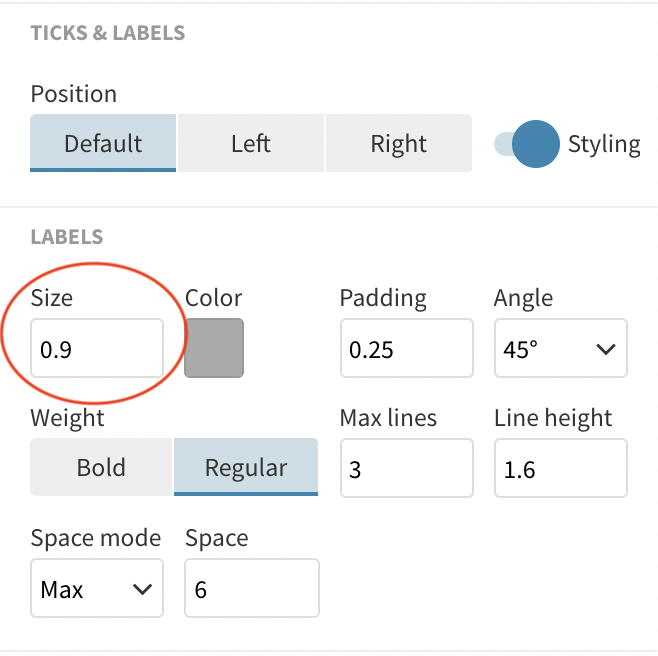Click the label Size input field
Image resolution: width=658 pixels, height=656 pixels.
click(96, 349)
